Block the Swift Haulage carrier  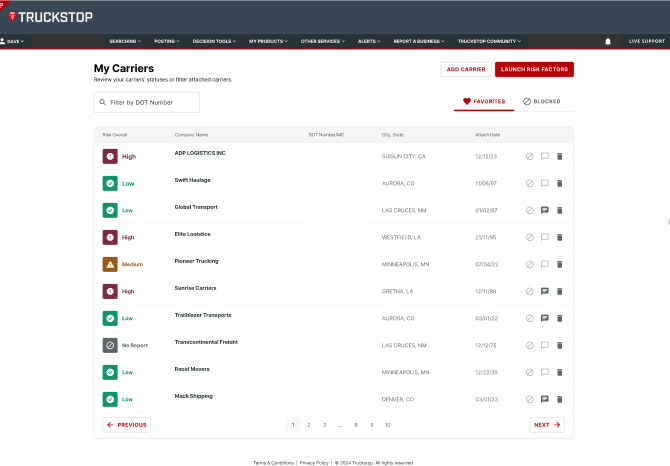coord(529,183)
